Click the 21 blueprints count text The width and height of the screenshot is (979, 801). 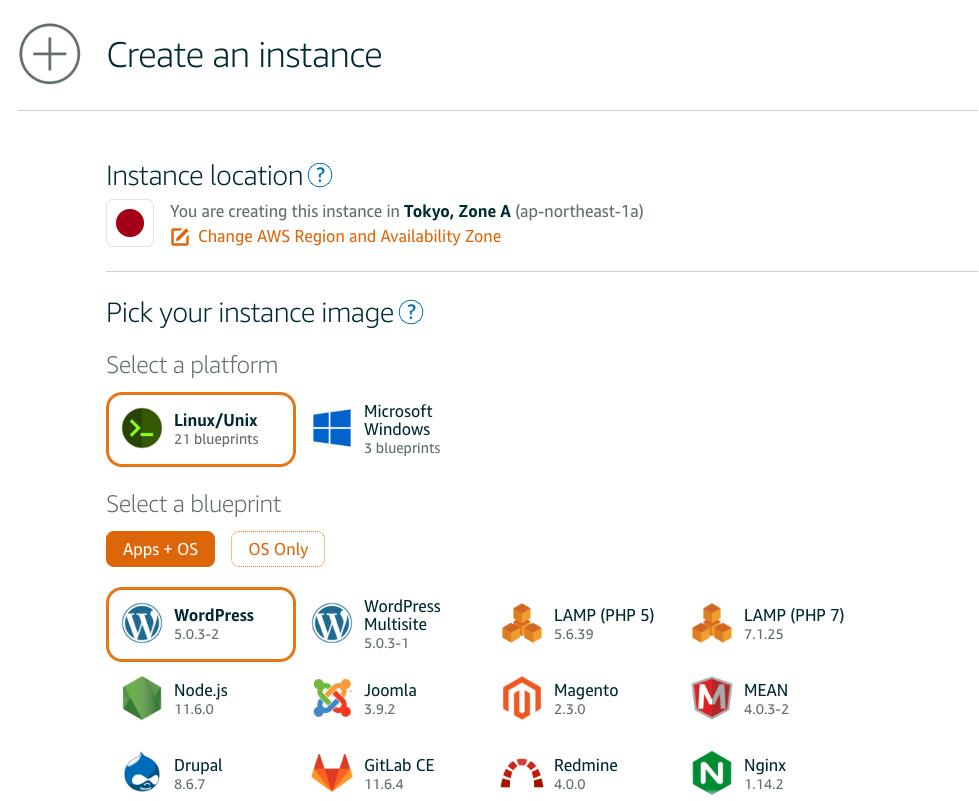click(x=216, y=439)
